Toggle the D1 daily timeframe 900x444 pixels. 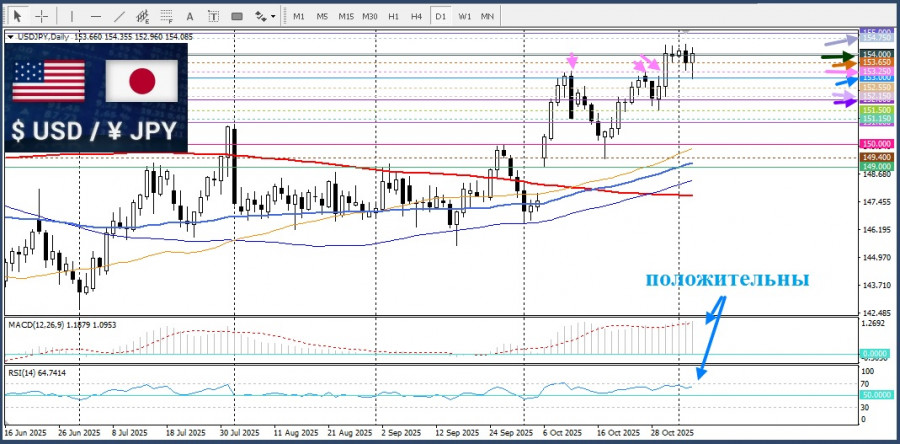click(x=440, y=16)
